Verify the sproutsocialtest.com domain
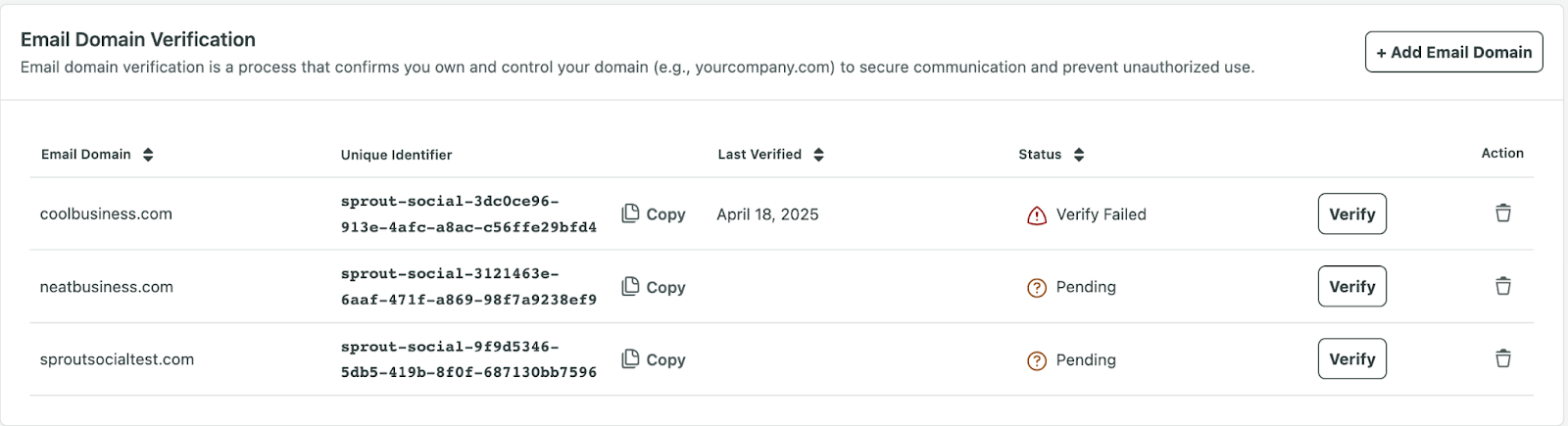This screenshot has width=1568, height=426. (x=1351, y=358)
